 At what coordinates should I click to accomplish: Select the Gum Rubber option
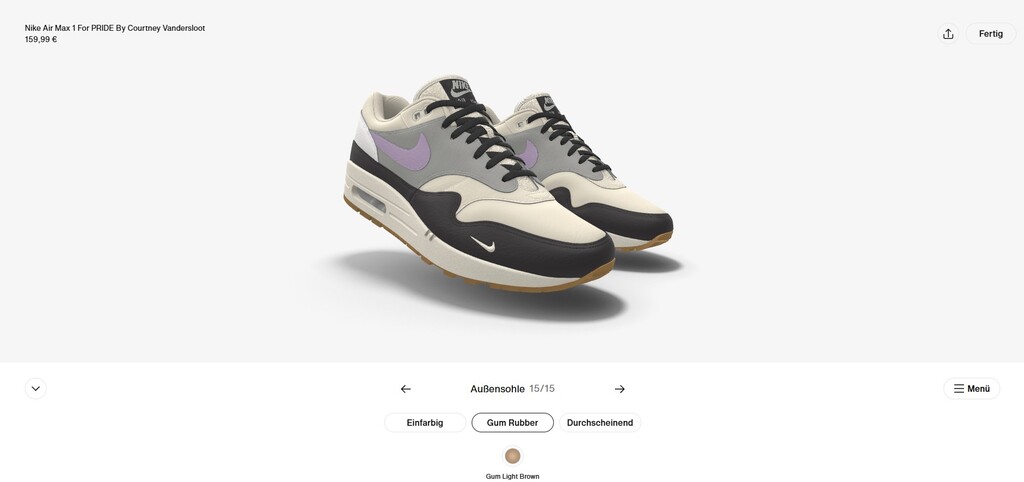coord(513,423)
